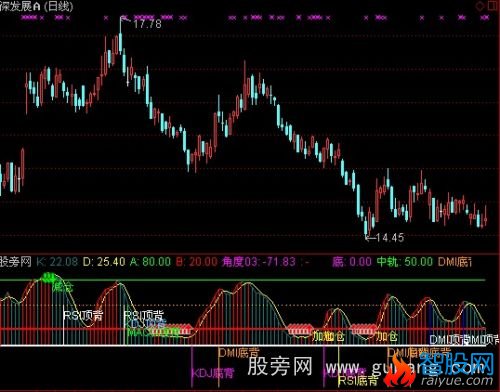The image size is (500, 392).
Task: Click the purple KDJ底背 marker label
Action: tap(213, 373)
